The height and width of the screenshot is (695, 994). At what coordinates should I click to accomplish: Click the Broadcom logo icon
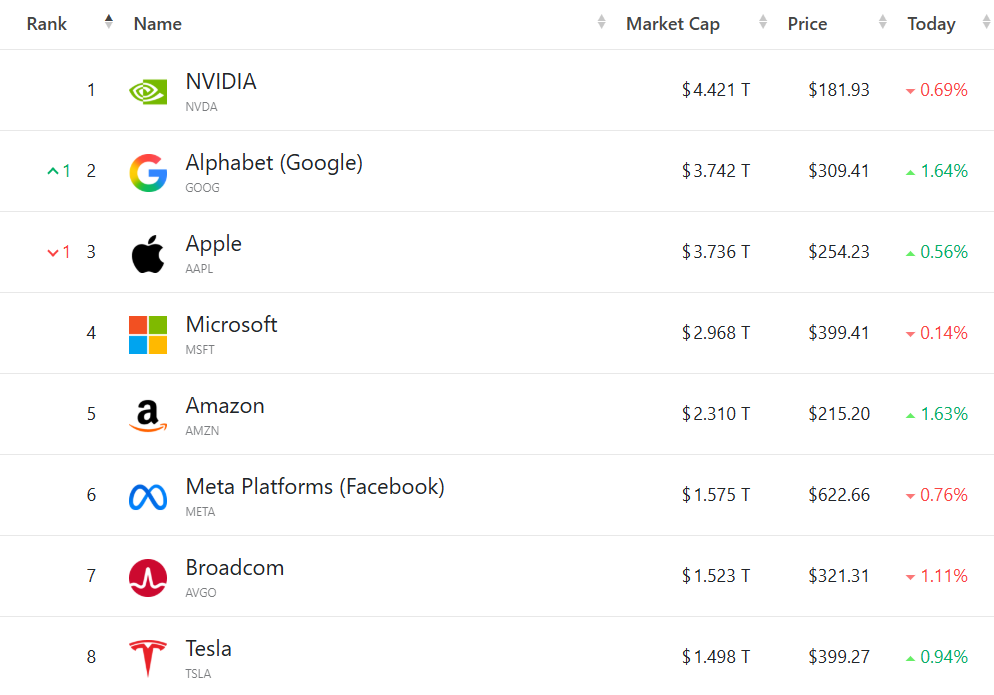point(148,577)
